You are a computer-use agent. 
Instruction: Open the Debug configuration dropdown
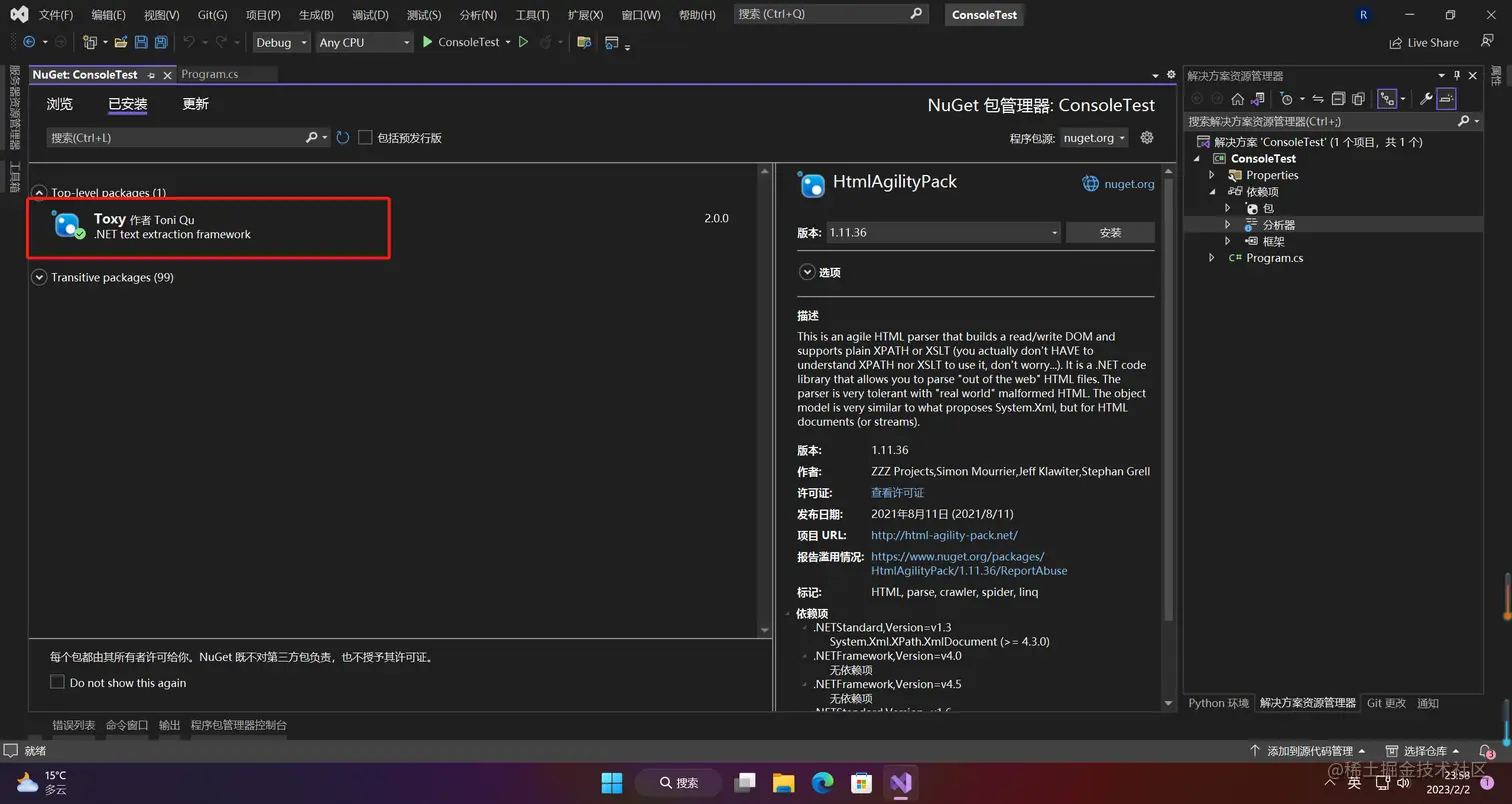tap(281, 42)
